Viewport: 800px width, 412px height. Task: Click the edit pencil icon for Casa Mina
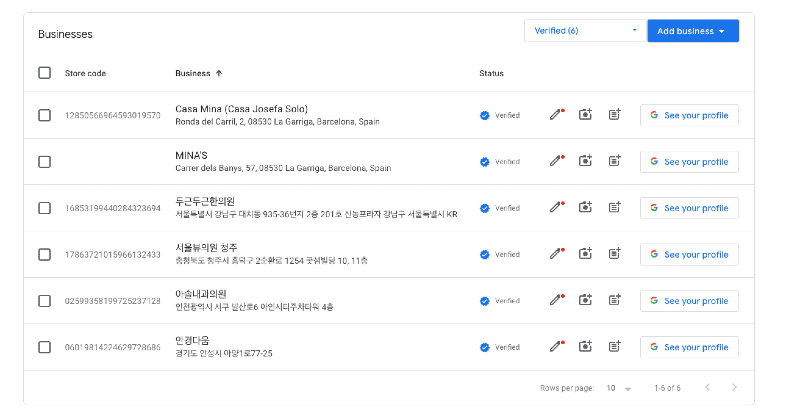[x=557, y=115]
